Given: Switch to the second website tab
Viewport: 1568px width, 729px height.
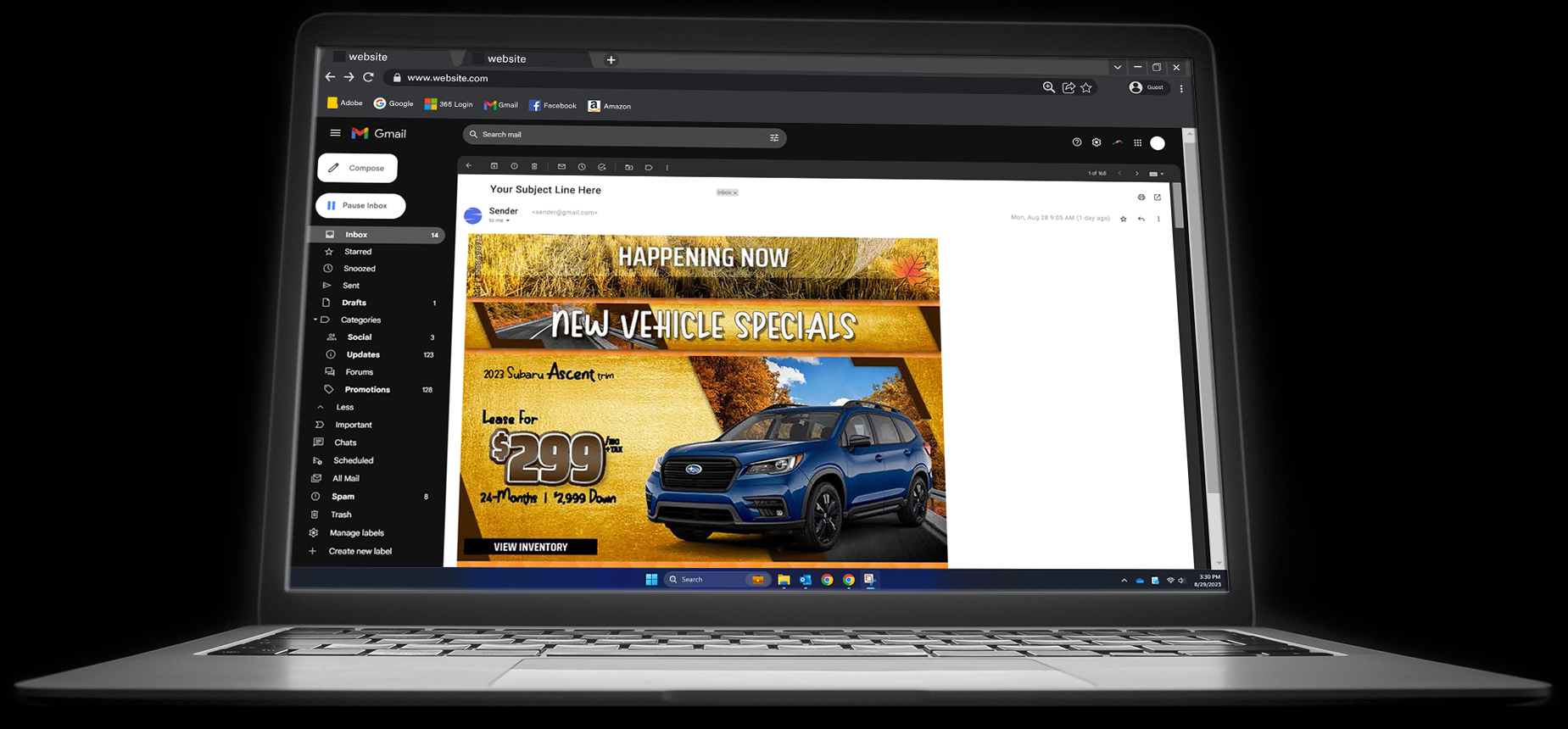Looking at the screenshot, I should (x=526, y=58).
